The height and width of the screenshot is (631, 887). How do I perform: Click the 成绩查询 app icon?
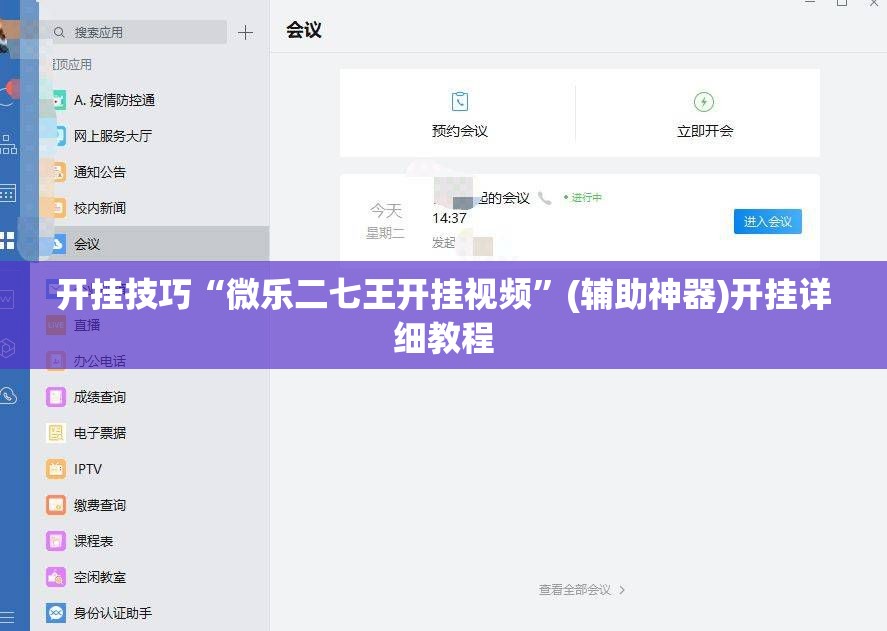pyautogui.click(x=55, y=397)
